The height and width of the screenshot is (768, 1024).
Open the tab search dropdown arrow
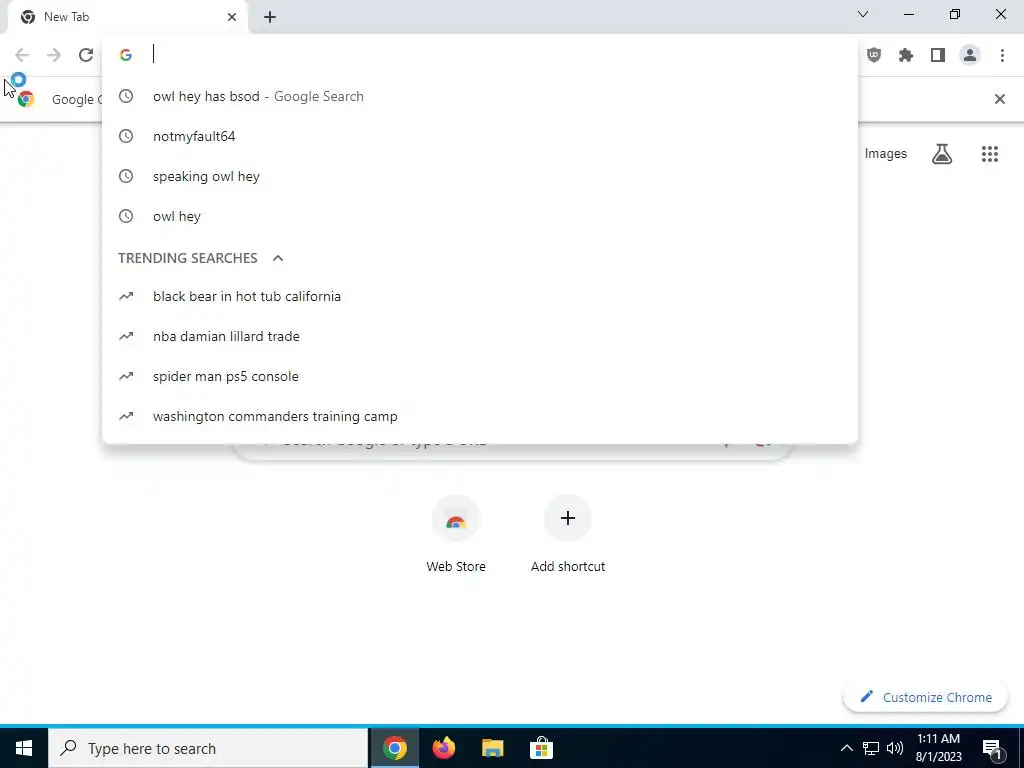(863, 14)
